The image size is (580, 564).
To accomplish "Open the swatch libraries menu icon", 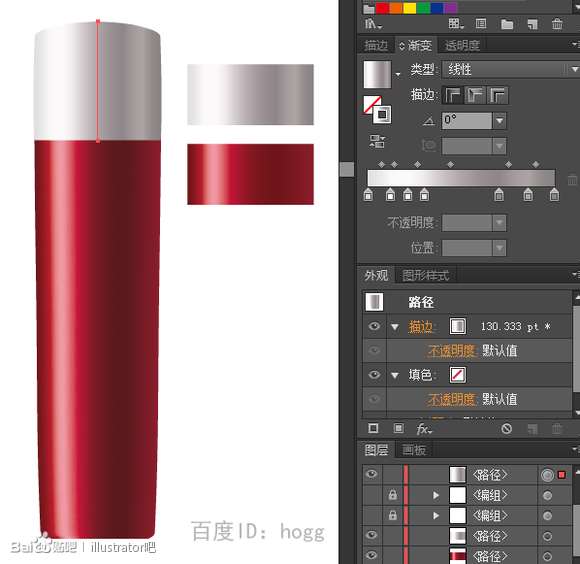I will coord(373,24).
